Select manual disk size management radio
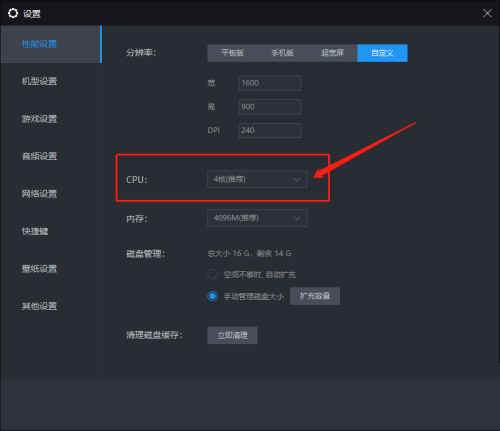 pyautogui.click(x=212, y=296)
